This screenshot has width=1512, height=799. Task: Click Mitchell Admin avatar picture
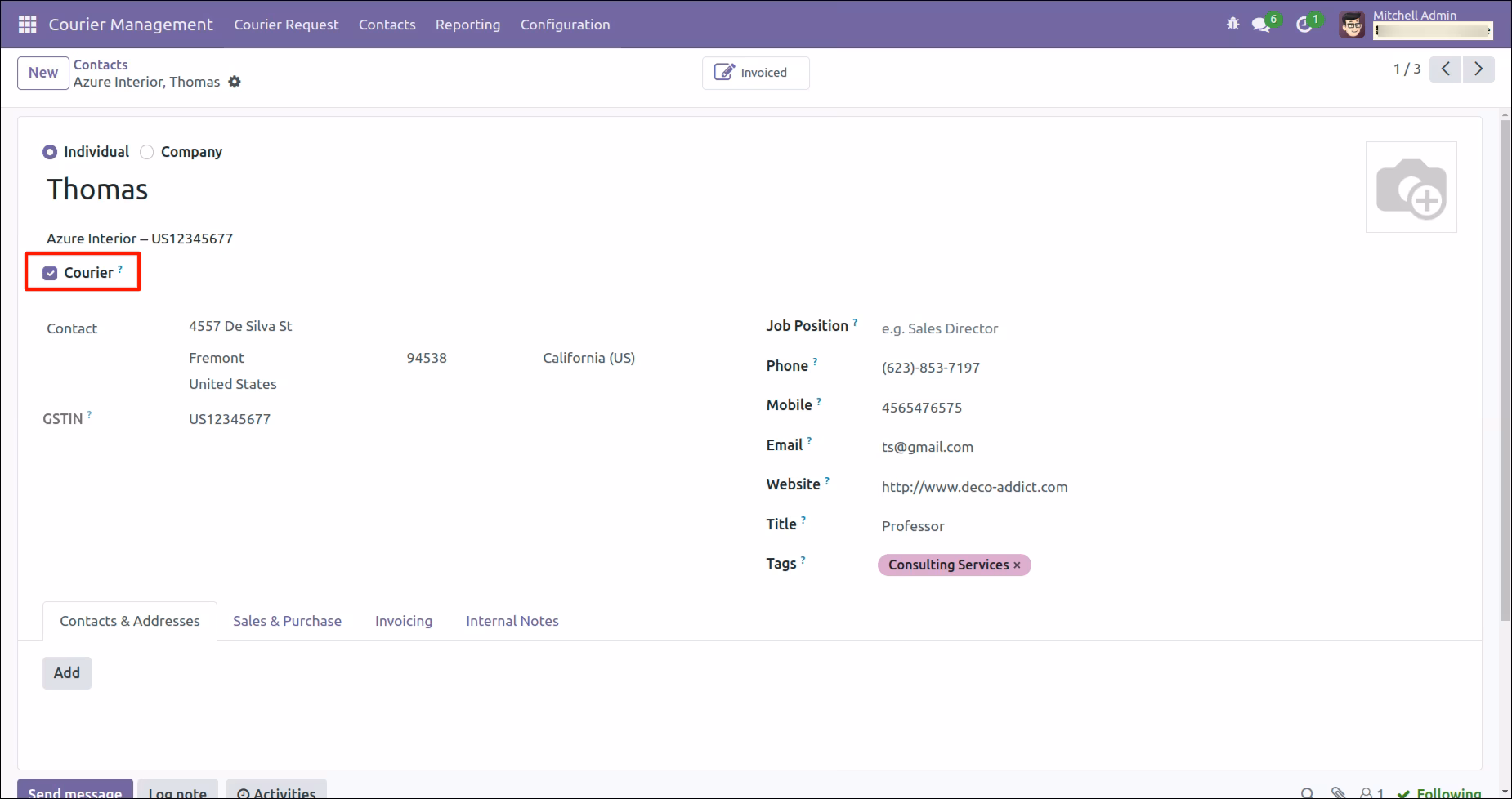tap(1352, 25)
